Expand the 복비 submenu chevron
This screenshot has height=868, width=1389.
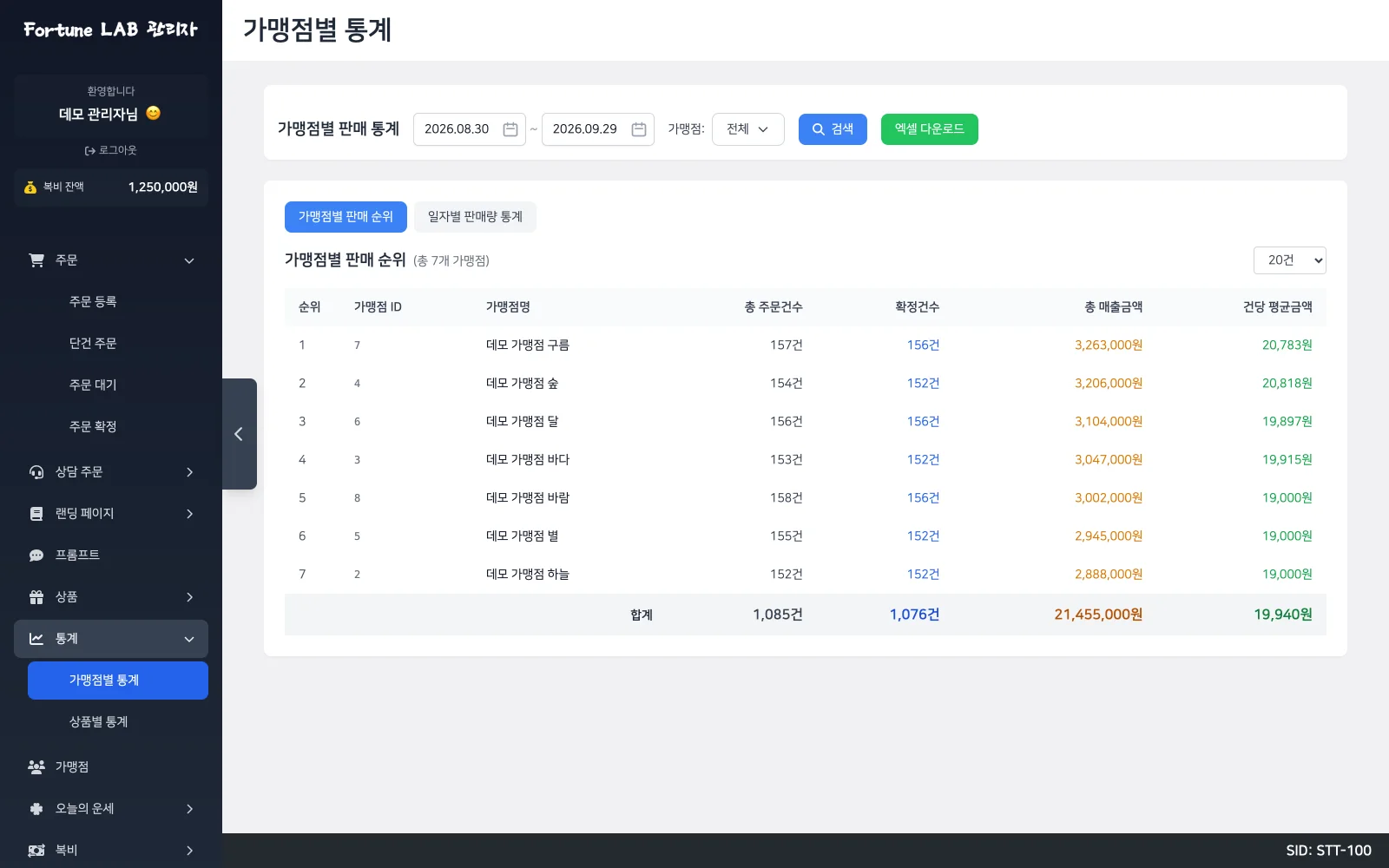click(x=189, y=851)
